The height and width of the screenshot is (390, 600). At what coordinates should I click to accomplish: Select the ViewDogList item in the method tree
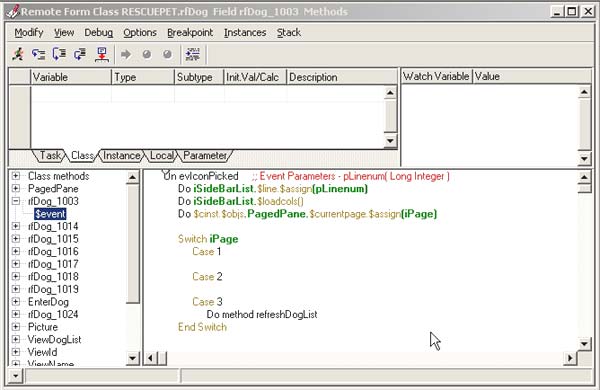point(54,339)
